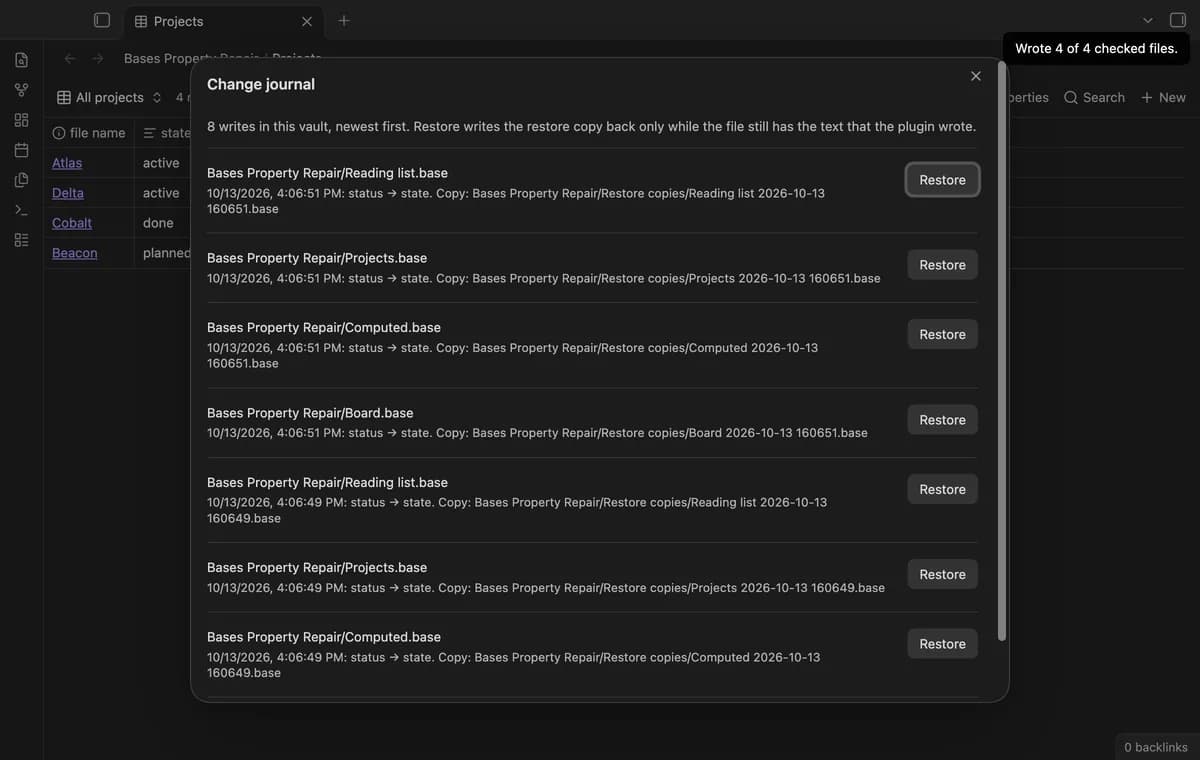Click Board entry details mentioning 'Board 2026-10-13 160651.base'
Image resolution: width=1200 pixels, height=760 pixels.
pos(537,433)
